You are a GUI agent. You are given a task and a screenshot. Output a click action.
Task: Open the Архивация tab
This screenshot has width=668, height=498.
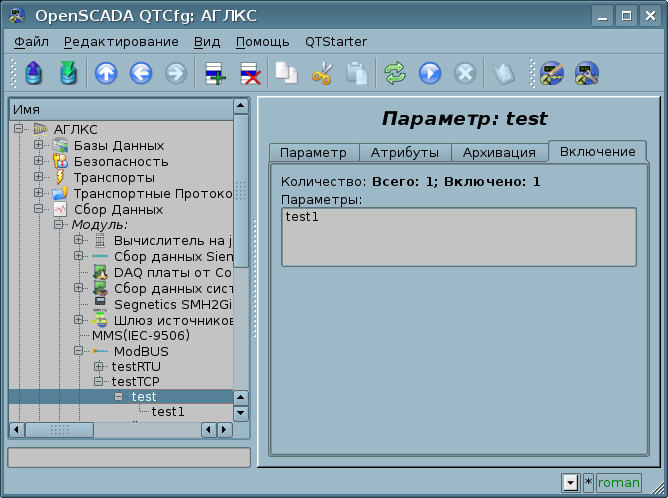499,152
